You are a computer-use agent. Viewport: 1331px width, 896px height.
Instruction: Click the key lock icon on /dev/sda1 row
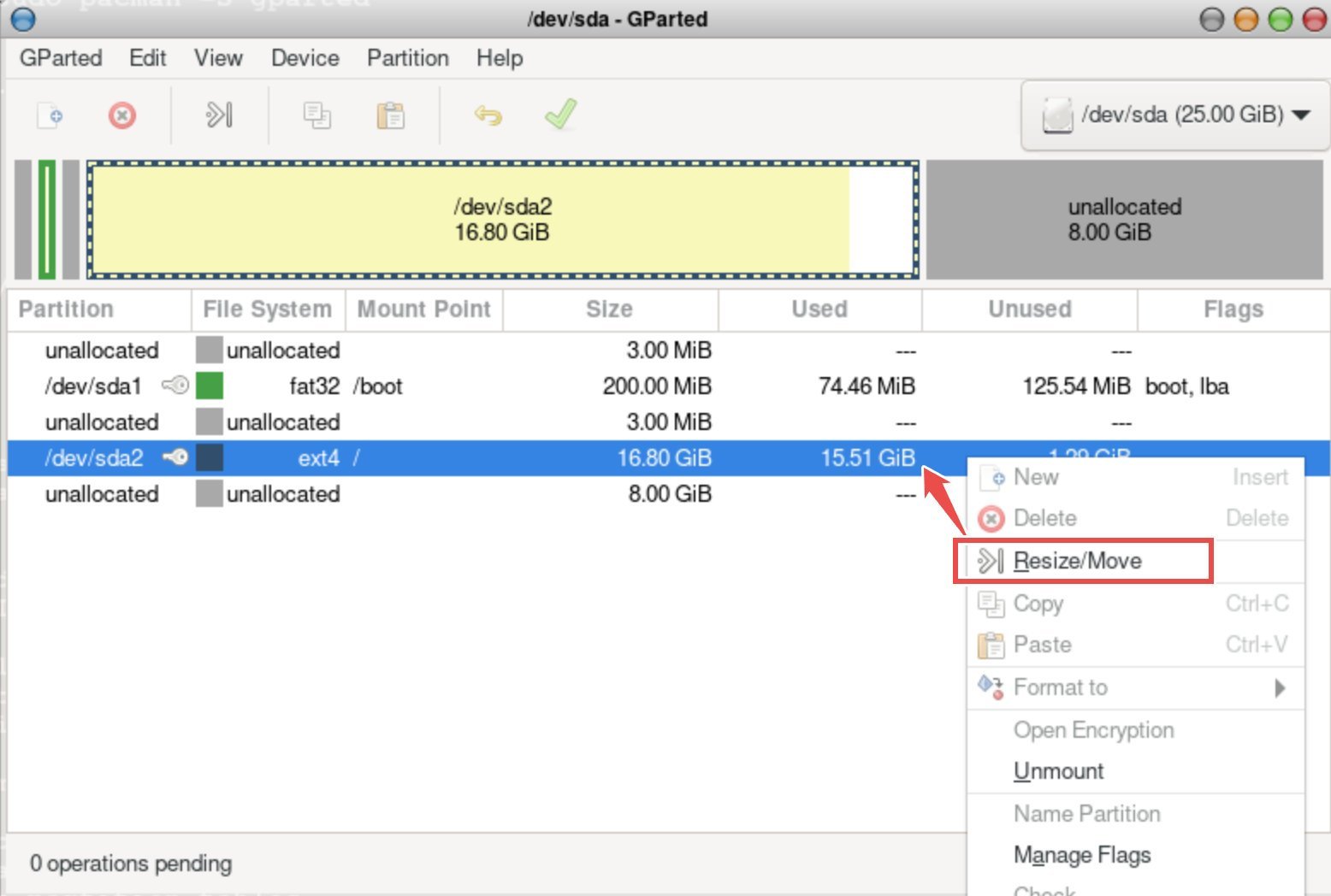175,386
